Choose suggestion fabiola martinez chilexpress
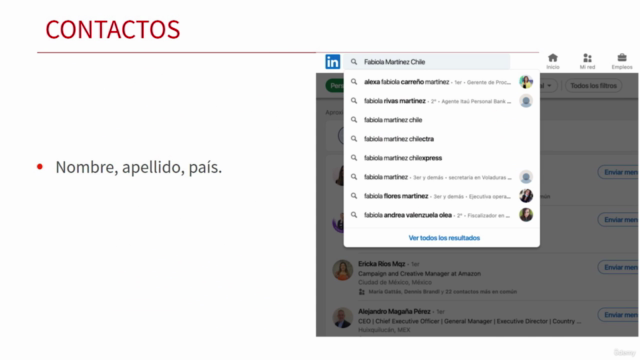640x360 pixels. [x=442, y=158]
